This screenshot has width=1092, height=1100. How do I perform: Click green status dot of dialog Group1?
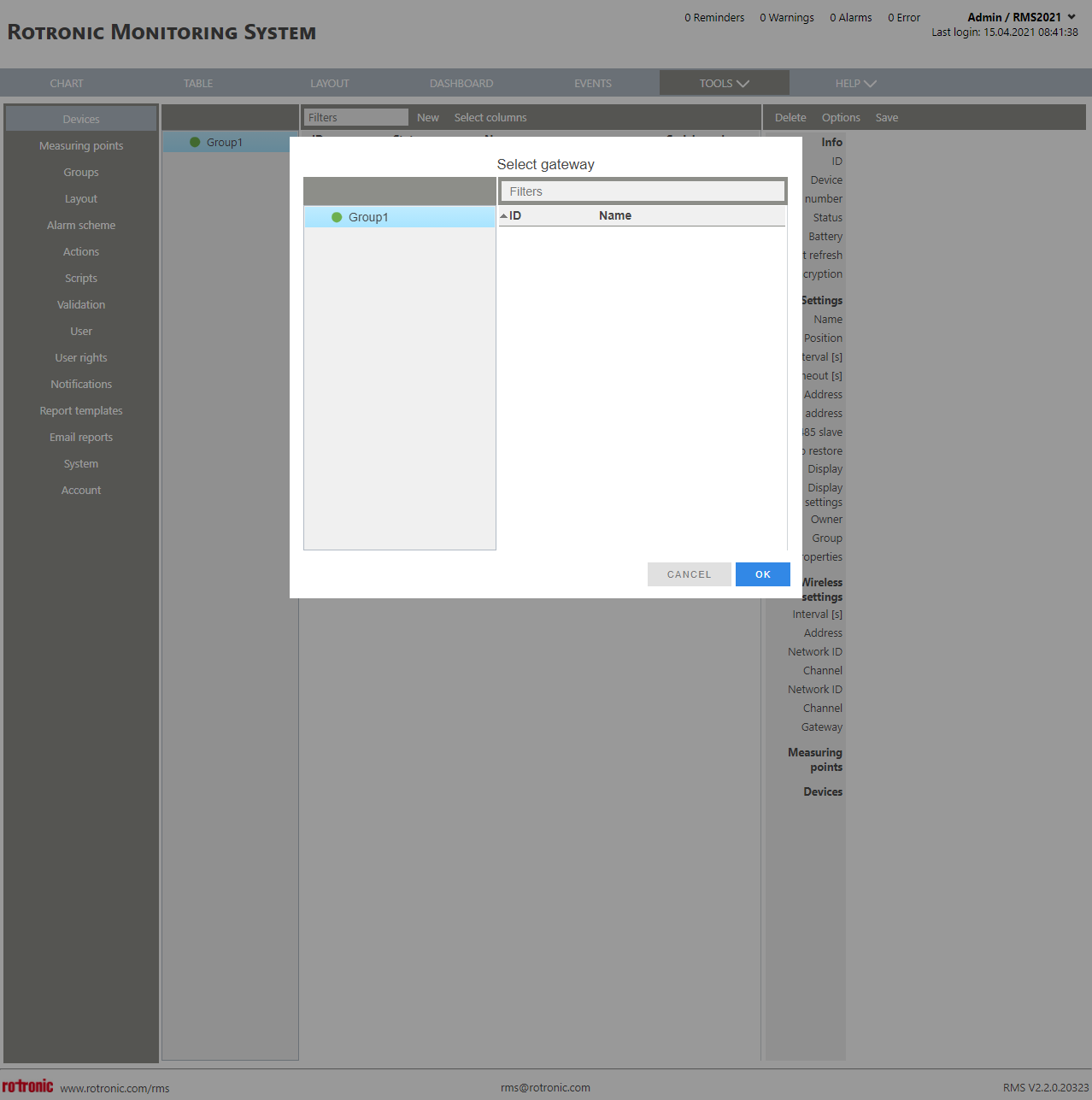point(337,217)
